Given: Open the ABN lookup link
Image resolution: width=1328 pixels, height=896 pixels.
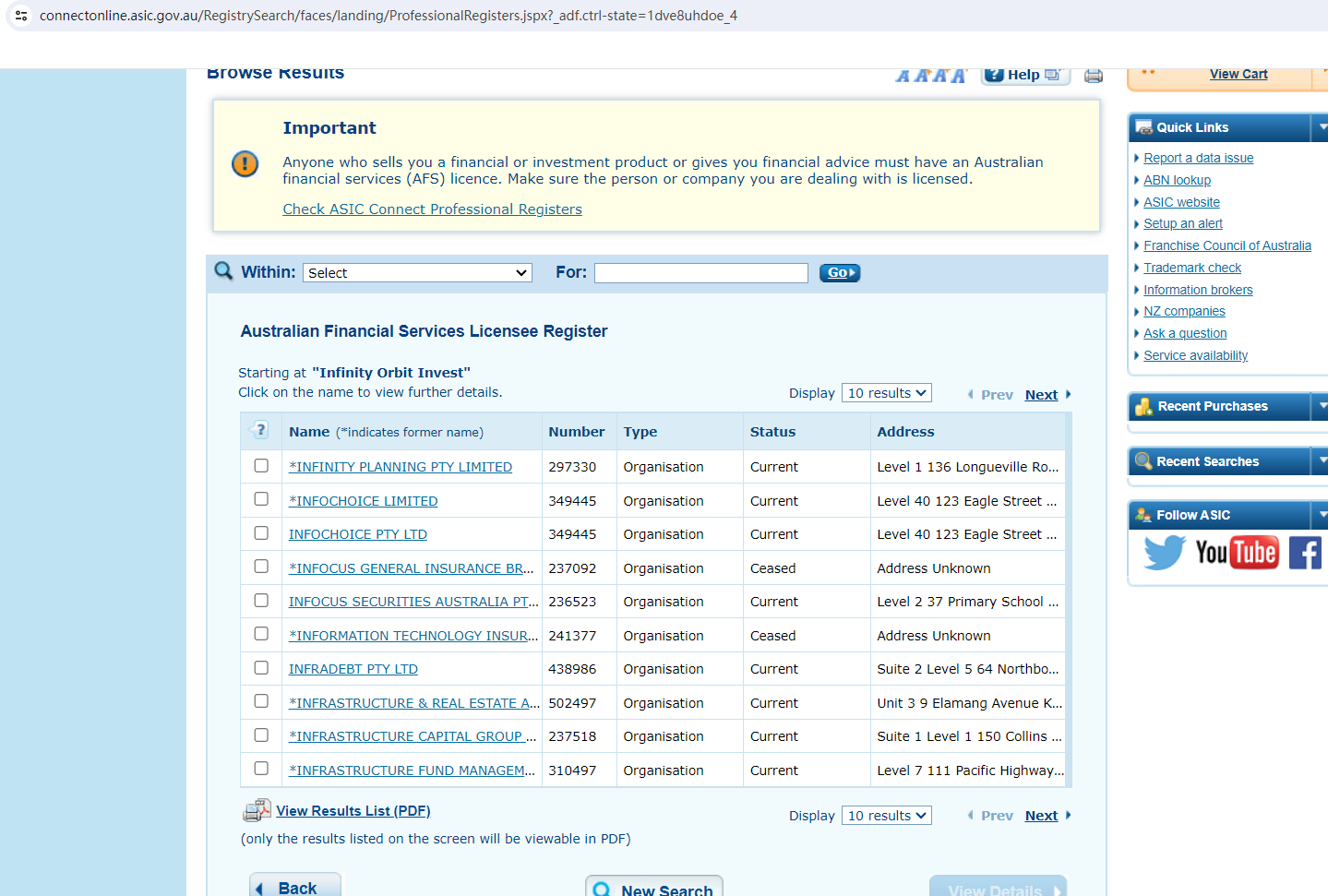Looking at the screenshot, I should (1177, 180).
